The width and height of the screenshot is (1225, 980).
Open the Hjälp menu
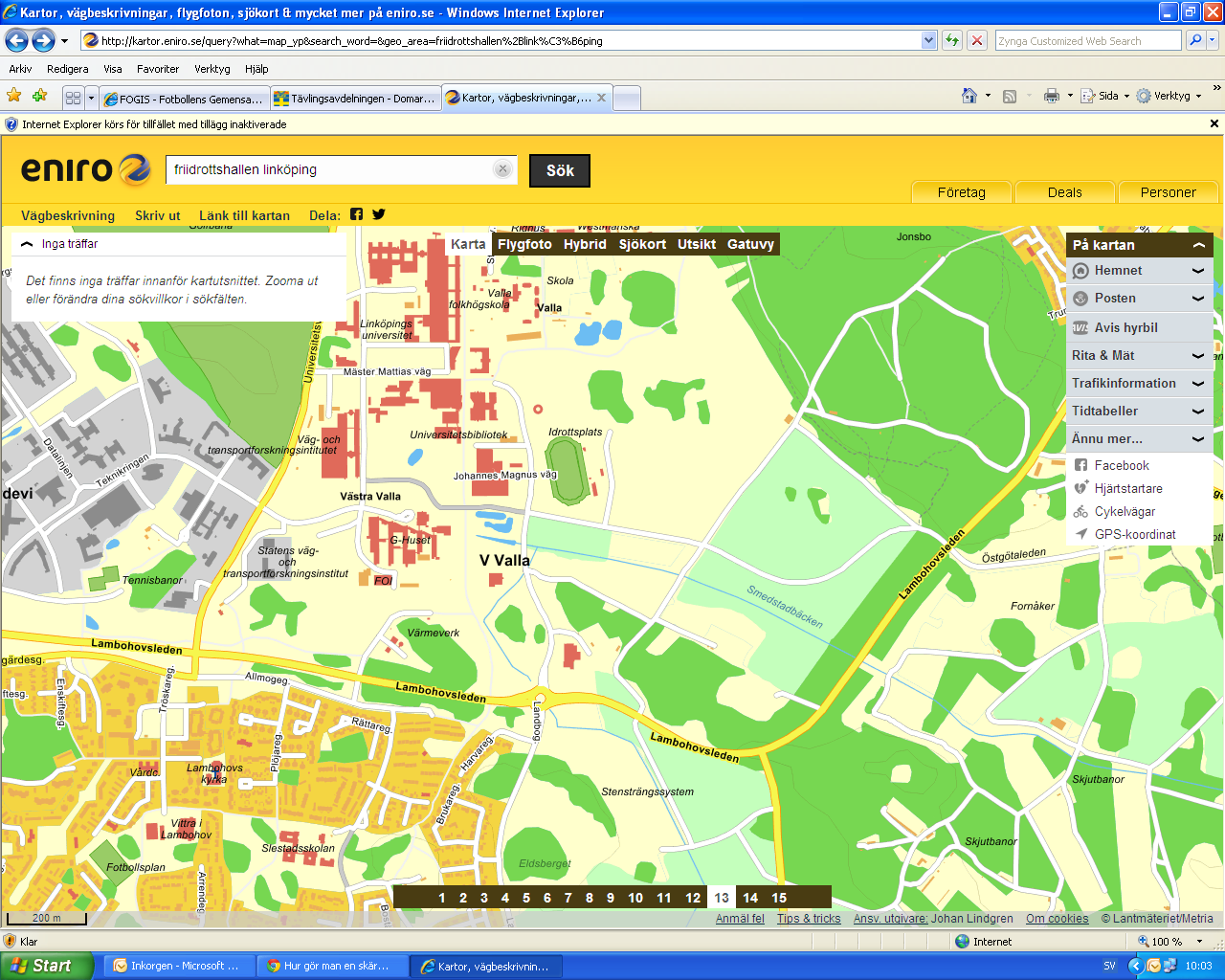point(256,69)
